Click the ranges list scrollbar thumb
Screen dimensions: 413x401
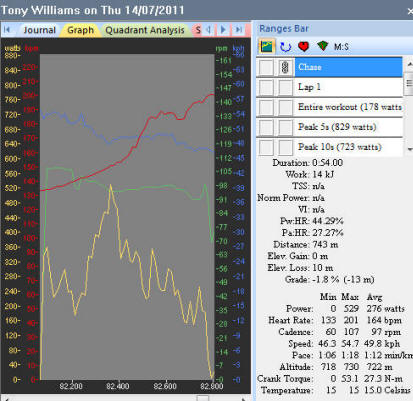click(409, 83)
